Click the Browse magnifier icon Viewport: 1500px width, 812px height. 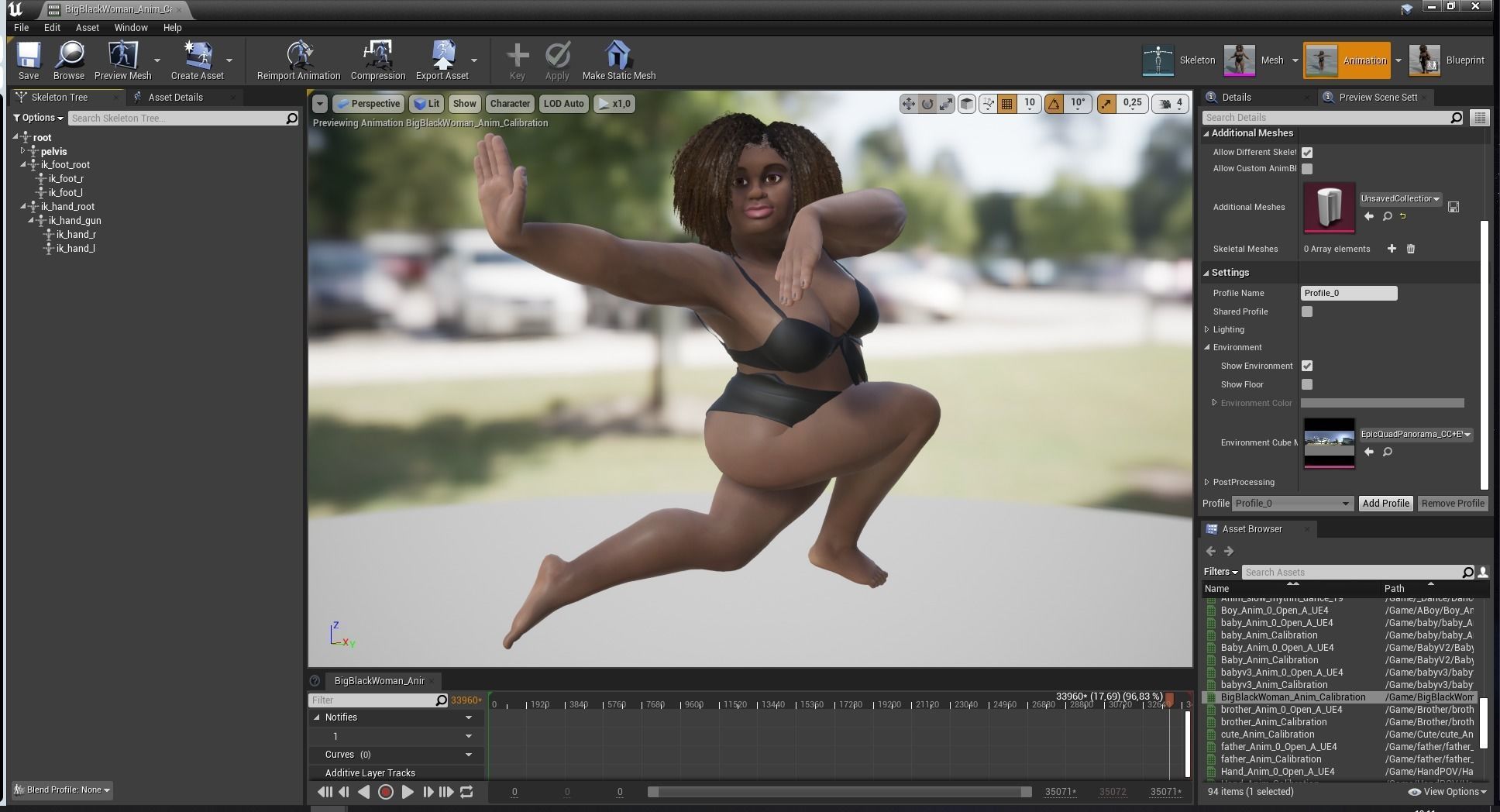69,56
